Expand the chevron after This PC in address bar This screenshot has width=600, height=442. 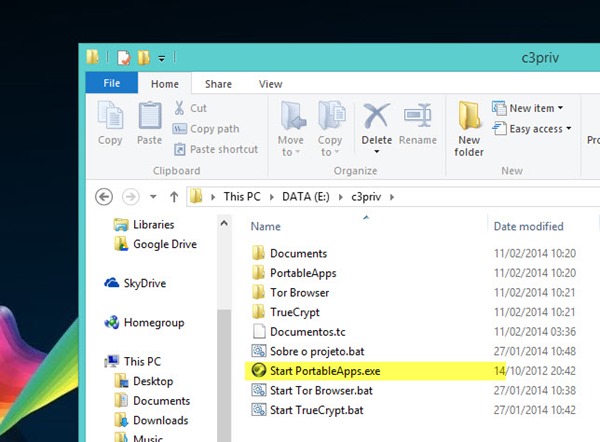point(272,197)
